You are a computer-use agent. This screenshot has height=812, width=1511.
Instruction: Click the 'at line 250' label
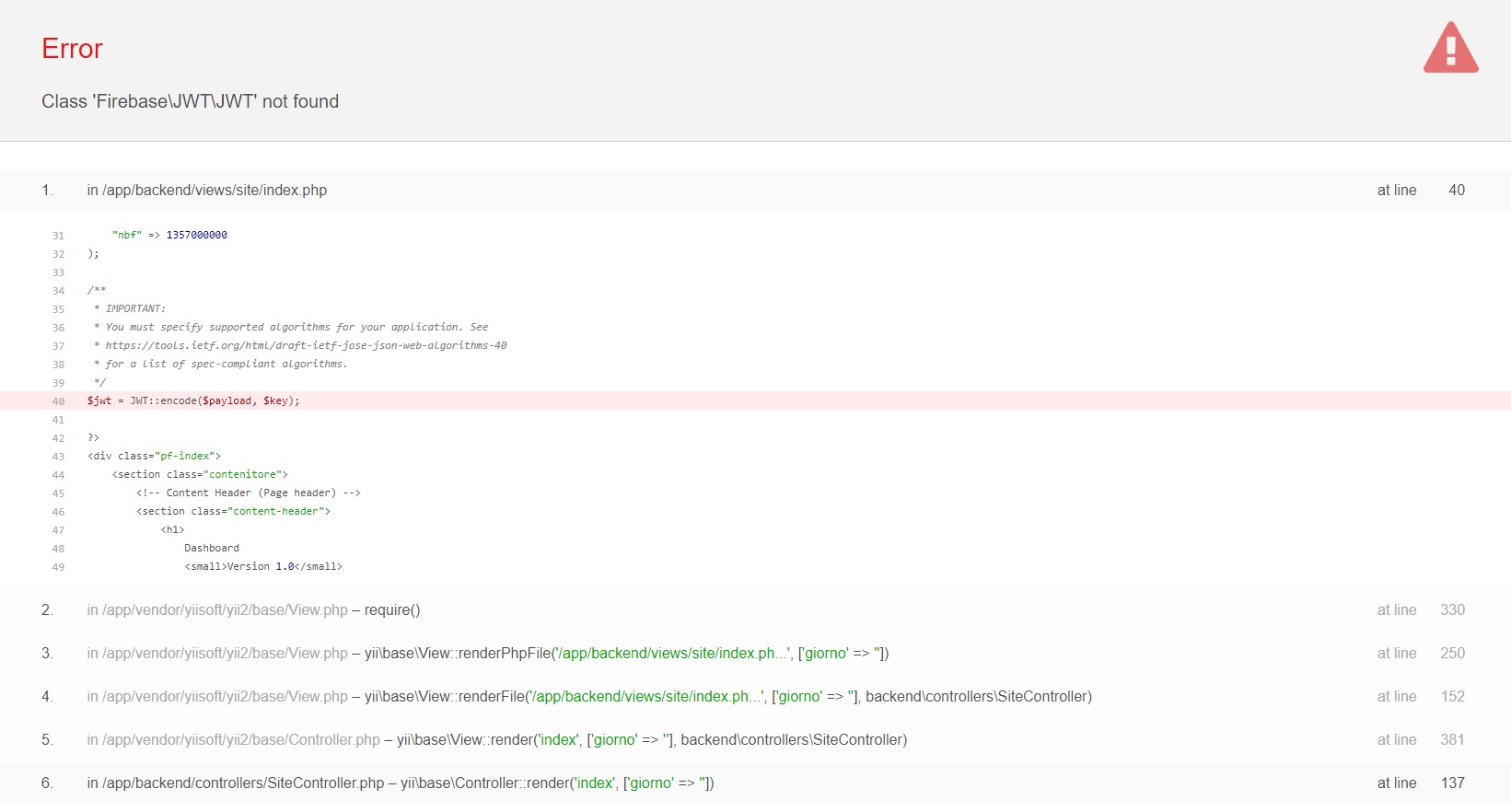point(1421,654)
